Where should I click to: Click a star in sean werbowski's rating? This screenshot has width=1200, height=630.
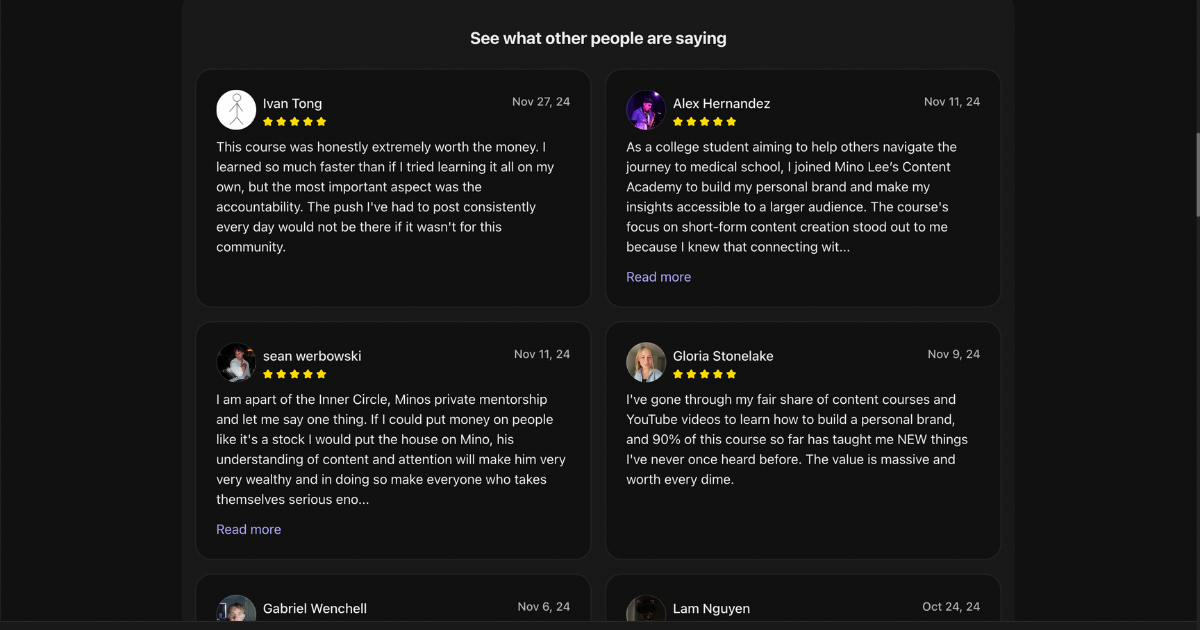[x=295, y=373]
